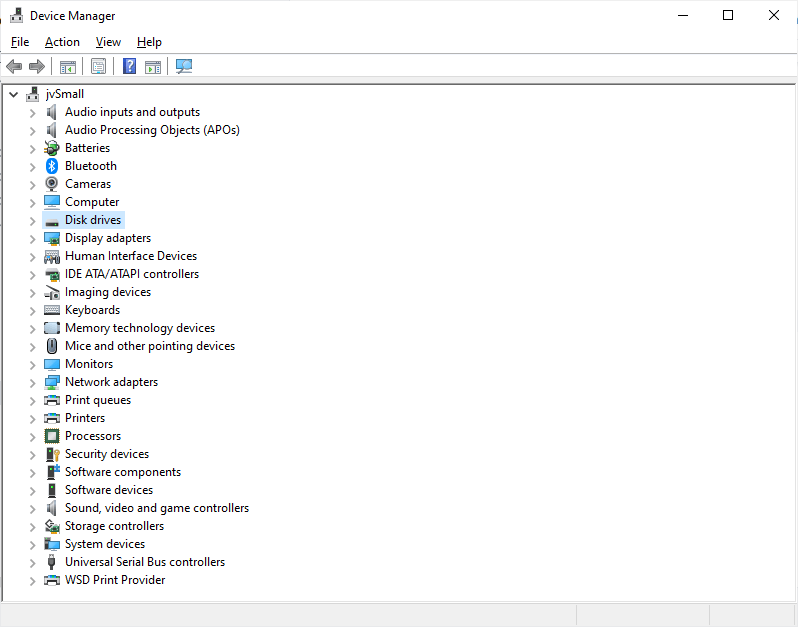Click the Bluetooth device category icon
This screenshot has width=798, height=627.
pyautogui.click(x=52, y=166)
